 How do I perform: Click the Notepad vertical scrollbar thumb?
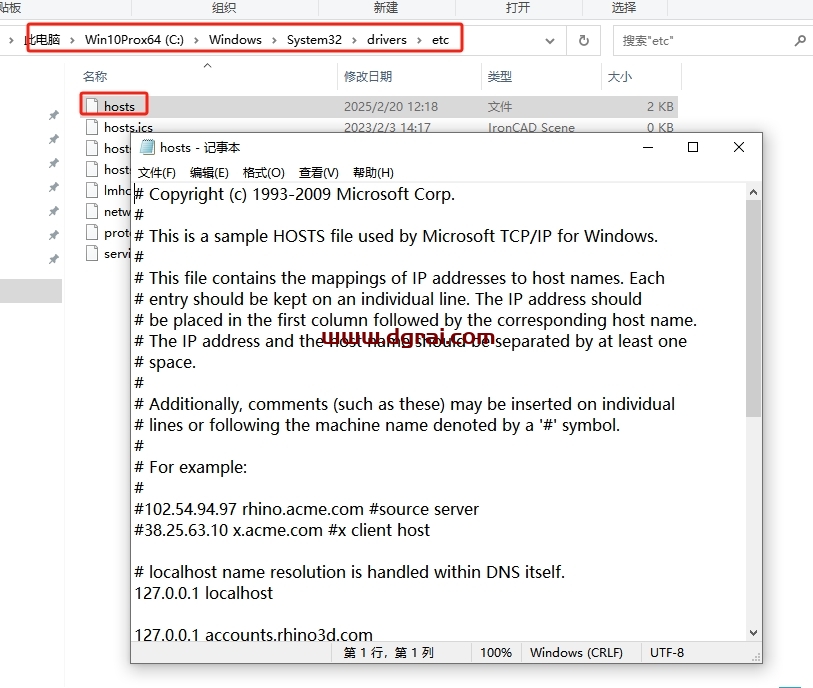pyautogui.click(x=753, y=308)
